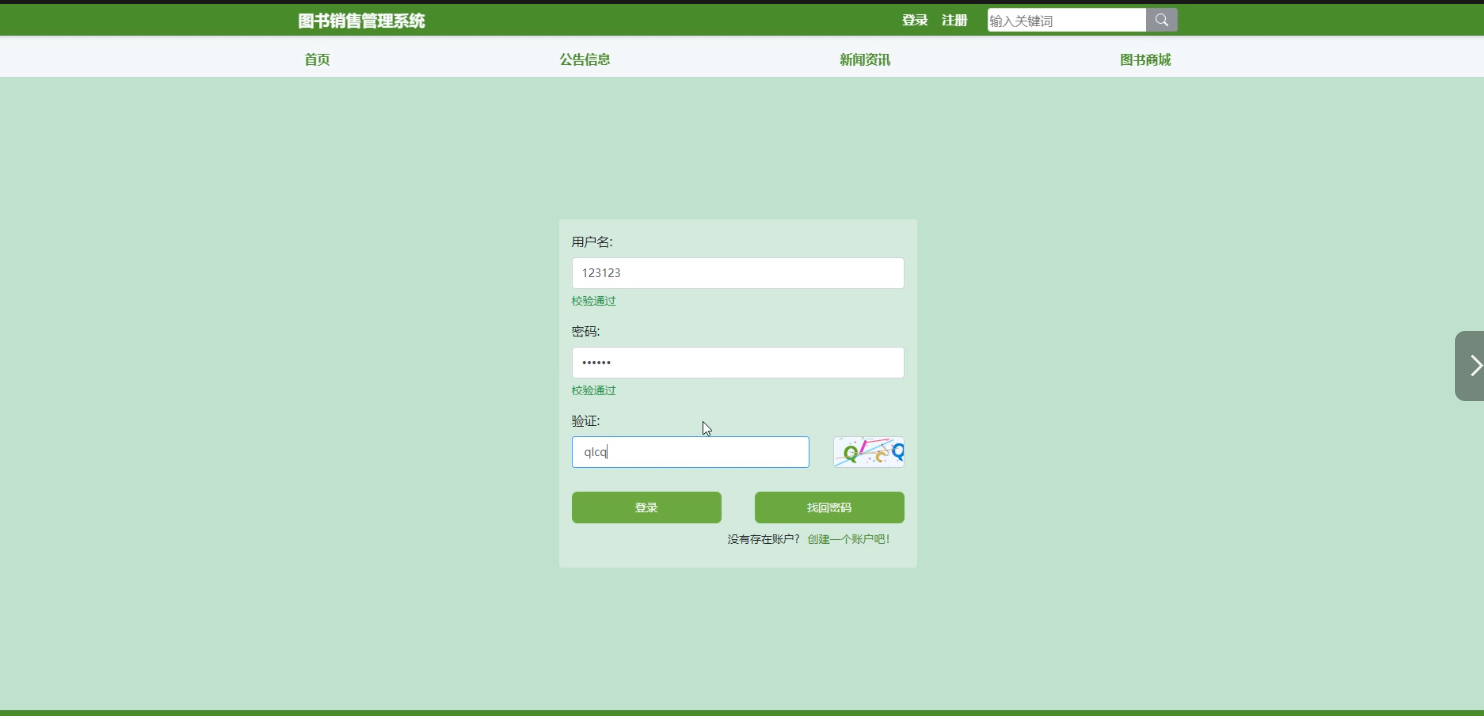Click the 验证 code input field

pos(690,452)
